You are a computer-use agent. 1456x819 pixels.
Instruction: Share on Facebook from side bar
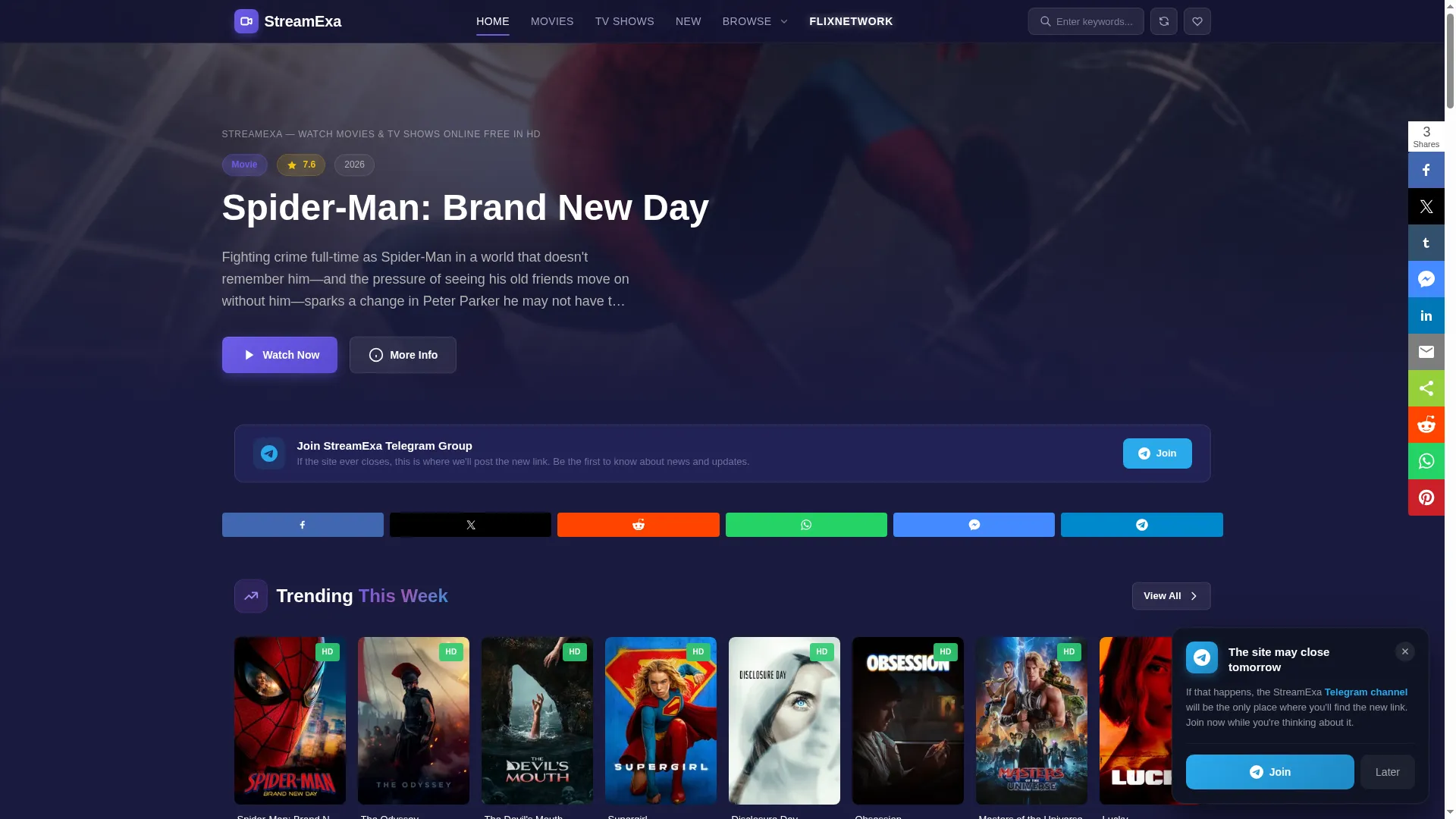1426,170
